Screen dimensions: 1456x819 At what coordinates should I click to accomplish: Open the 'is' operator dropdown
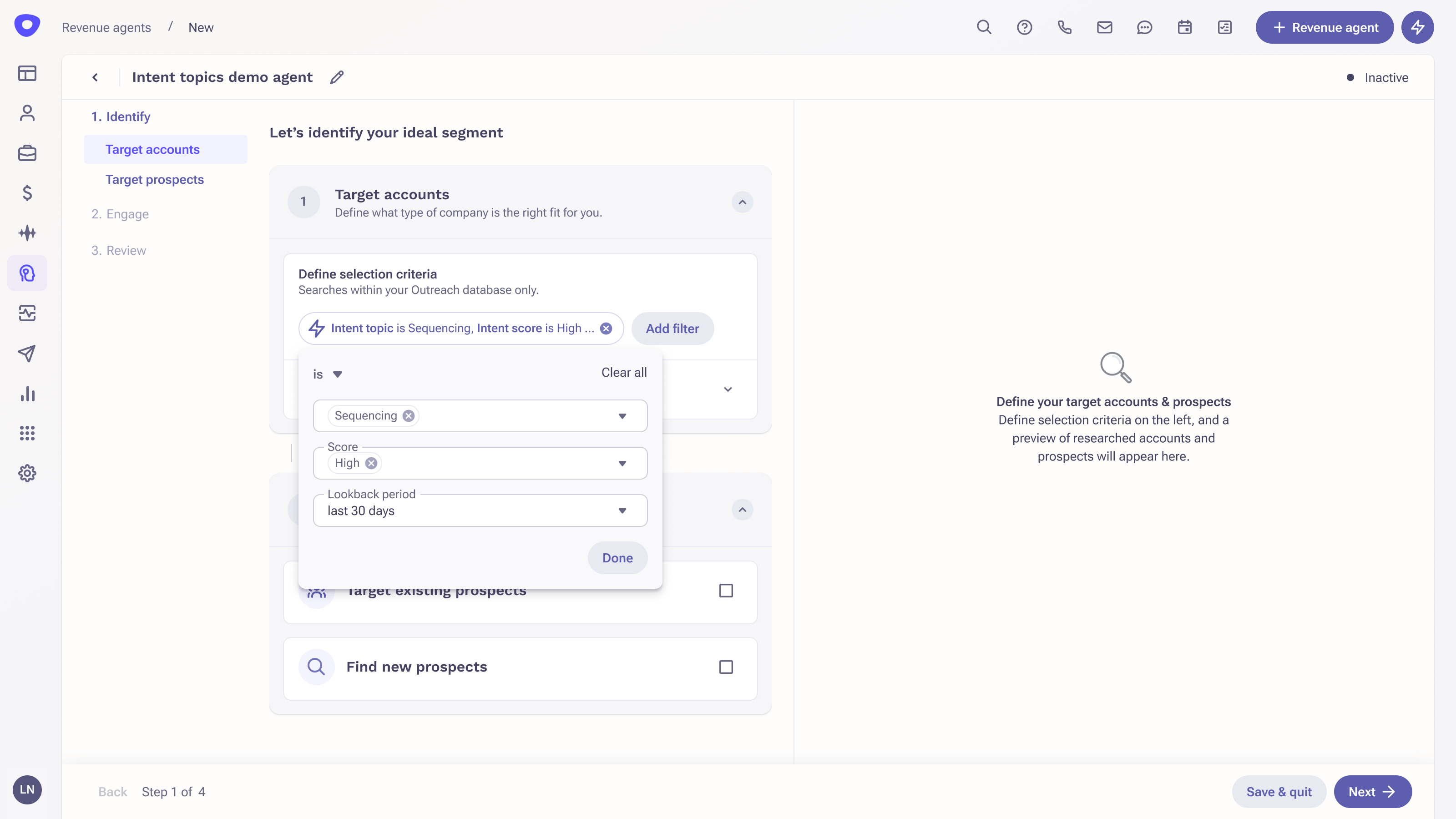(x=328, y=374)
